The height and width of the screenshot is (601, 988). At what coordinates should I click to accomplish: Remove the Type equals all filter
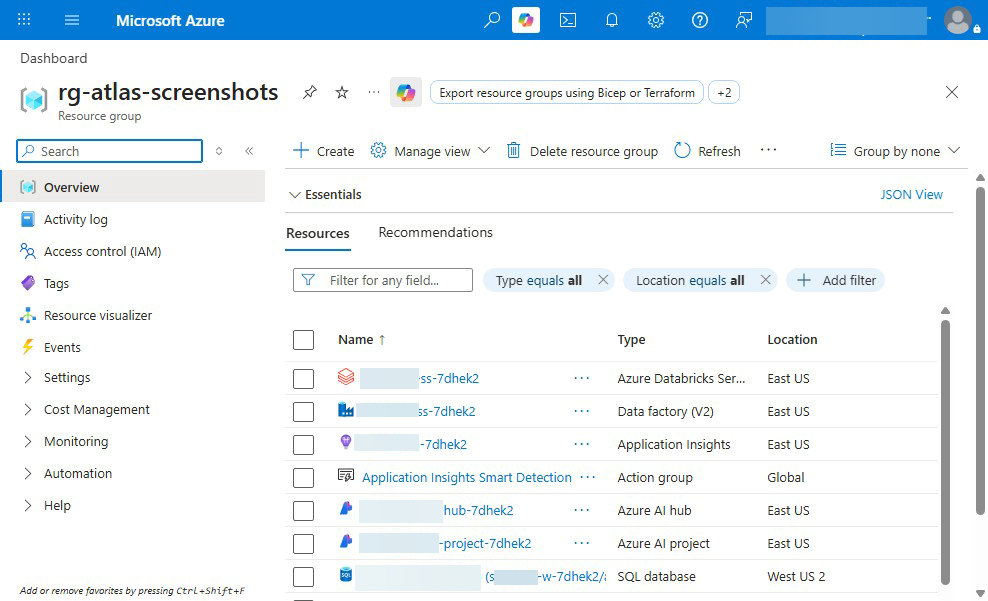point(603,280)
